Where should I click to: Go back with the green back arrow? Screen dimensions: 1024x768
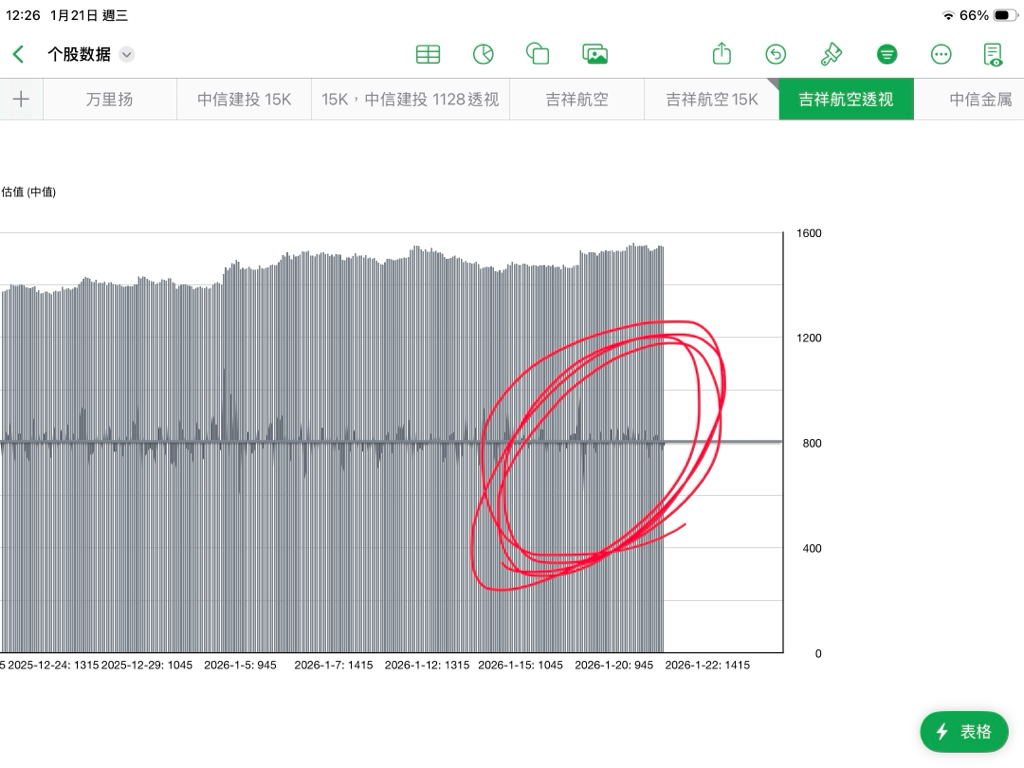pos(18,54)
